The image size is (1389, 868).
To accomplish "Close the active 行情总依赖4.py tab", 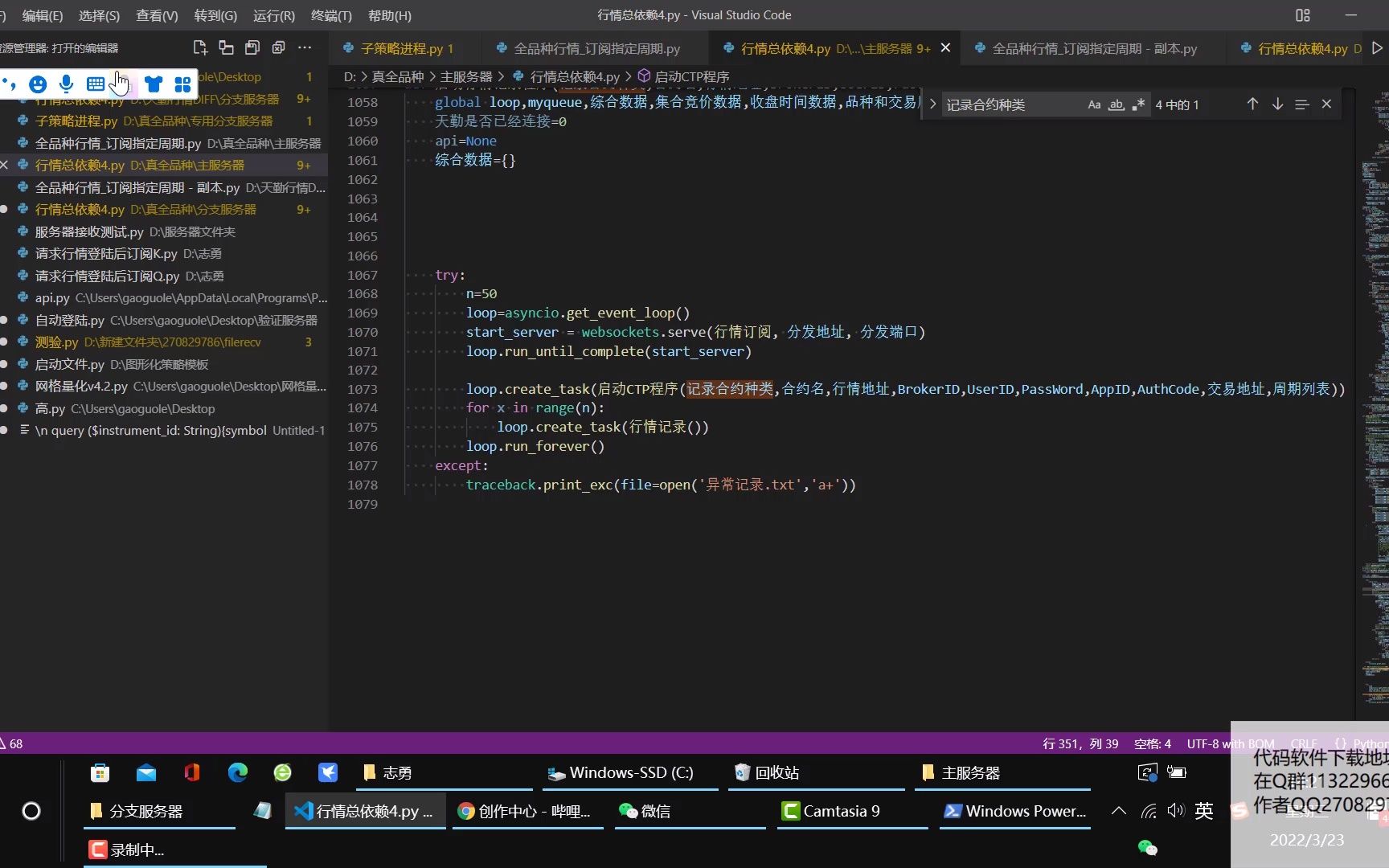I will coord(945,48).
